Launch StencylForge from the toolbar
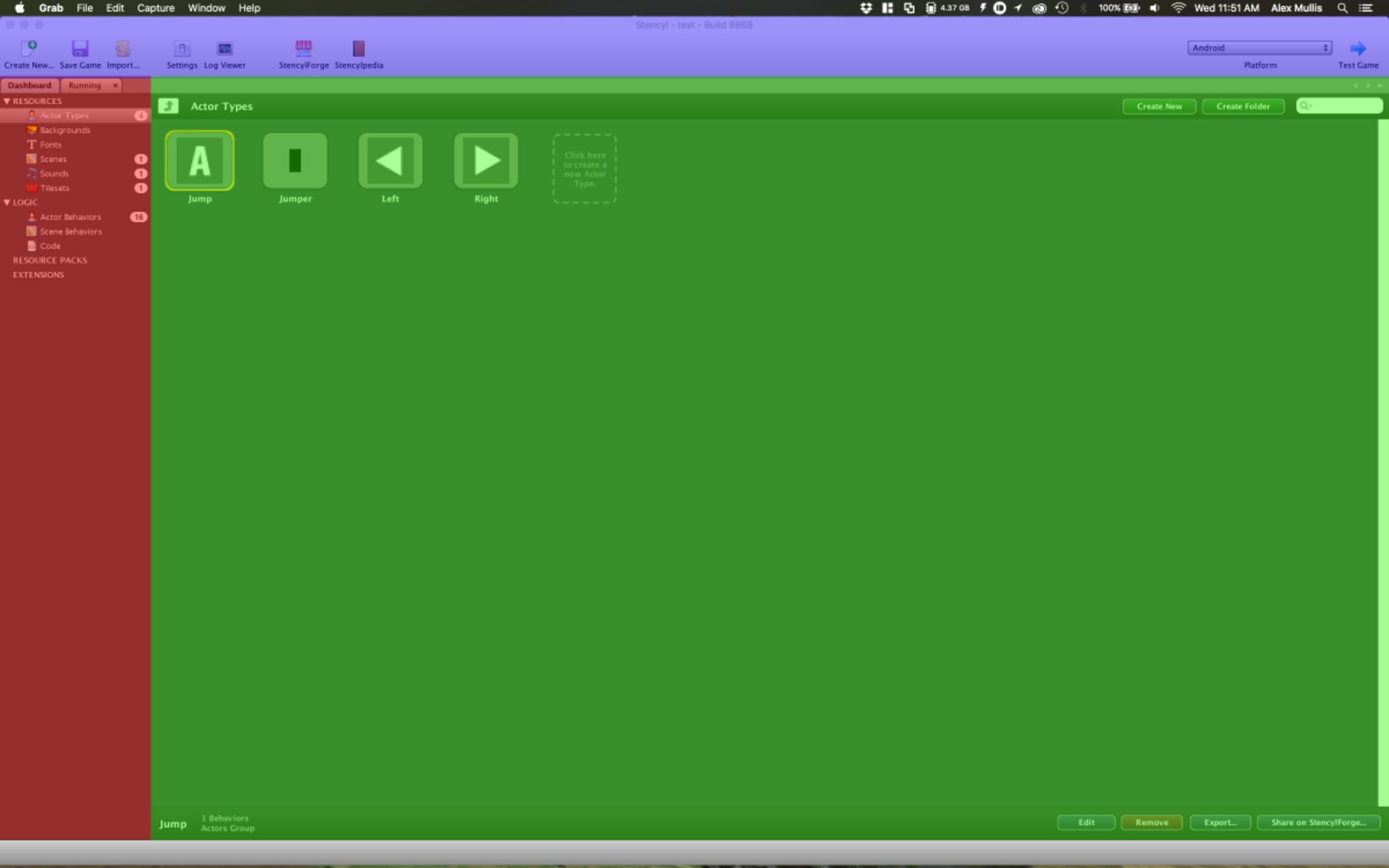Viewport: 1389px width, 868px height. click(x=304, y=48)
